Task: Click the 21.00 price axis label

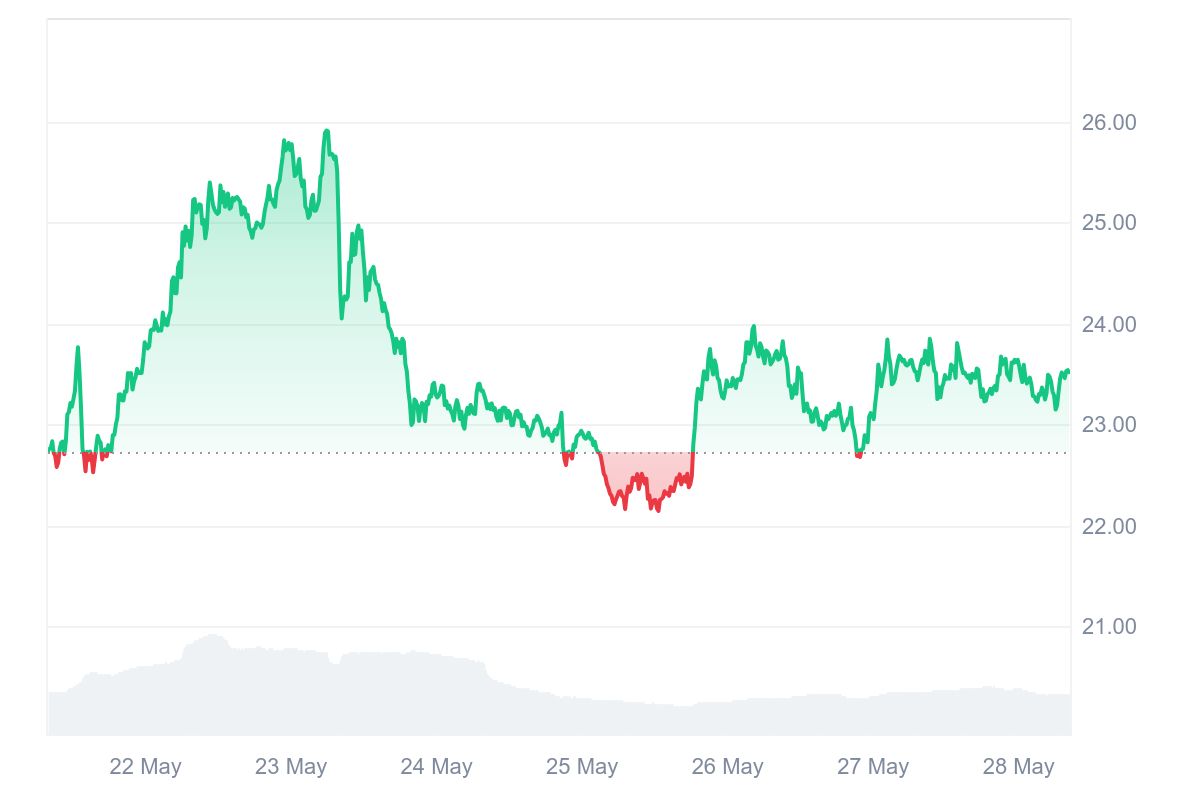Action: click(1109, 627)
